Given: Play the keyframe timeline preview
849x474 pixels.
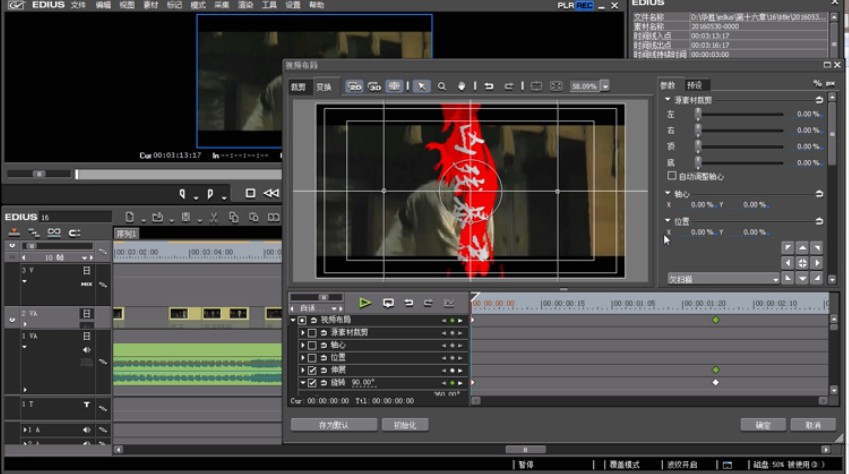Looking at the screenshot, I should pos(365,303).
